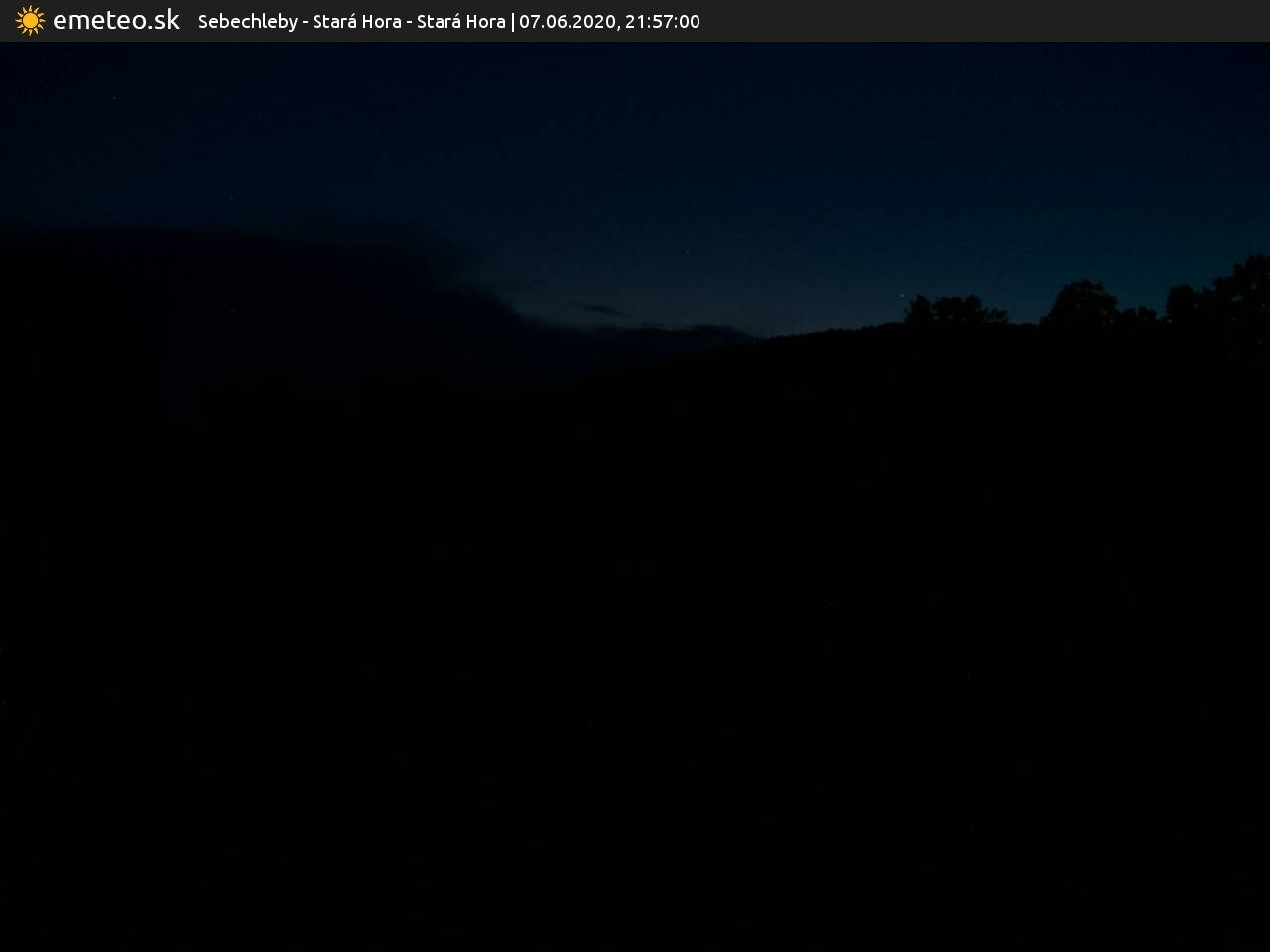1270x952 pixels.
Task: Click the deep blue upper sky area
Action: [x=635, y=119]
